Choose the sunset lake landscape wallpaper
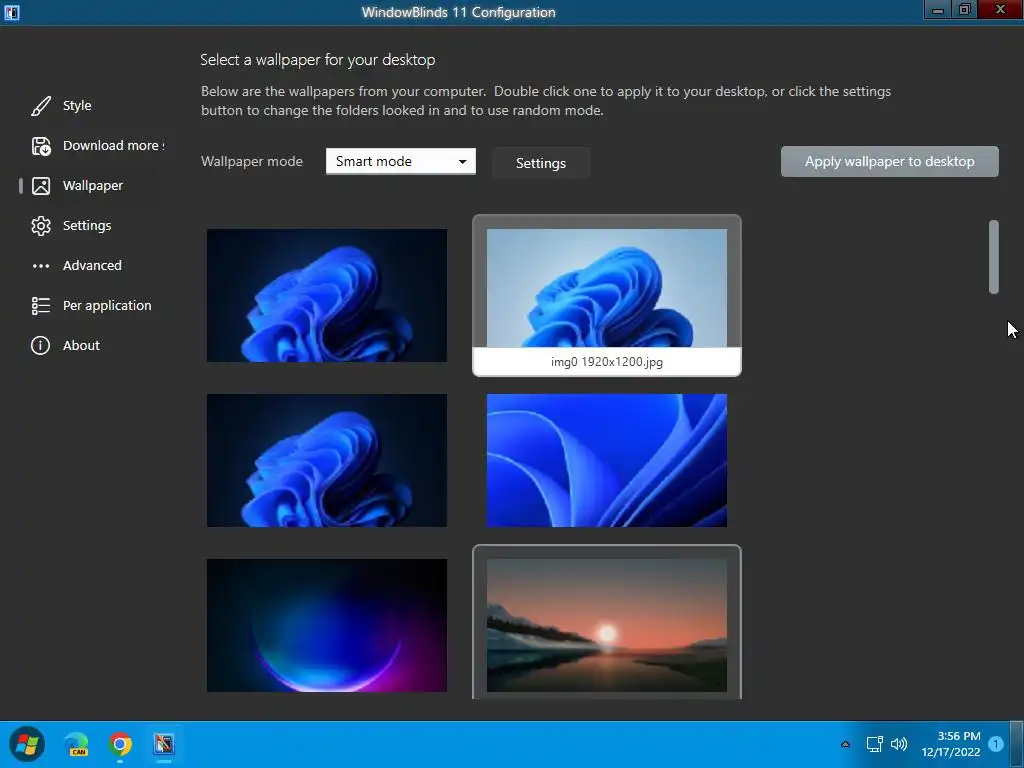This screenshot has width=1024, height=768. 607,625
